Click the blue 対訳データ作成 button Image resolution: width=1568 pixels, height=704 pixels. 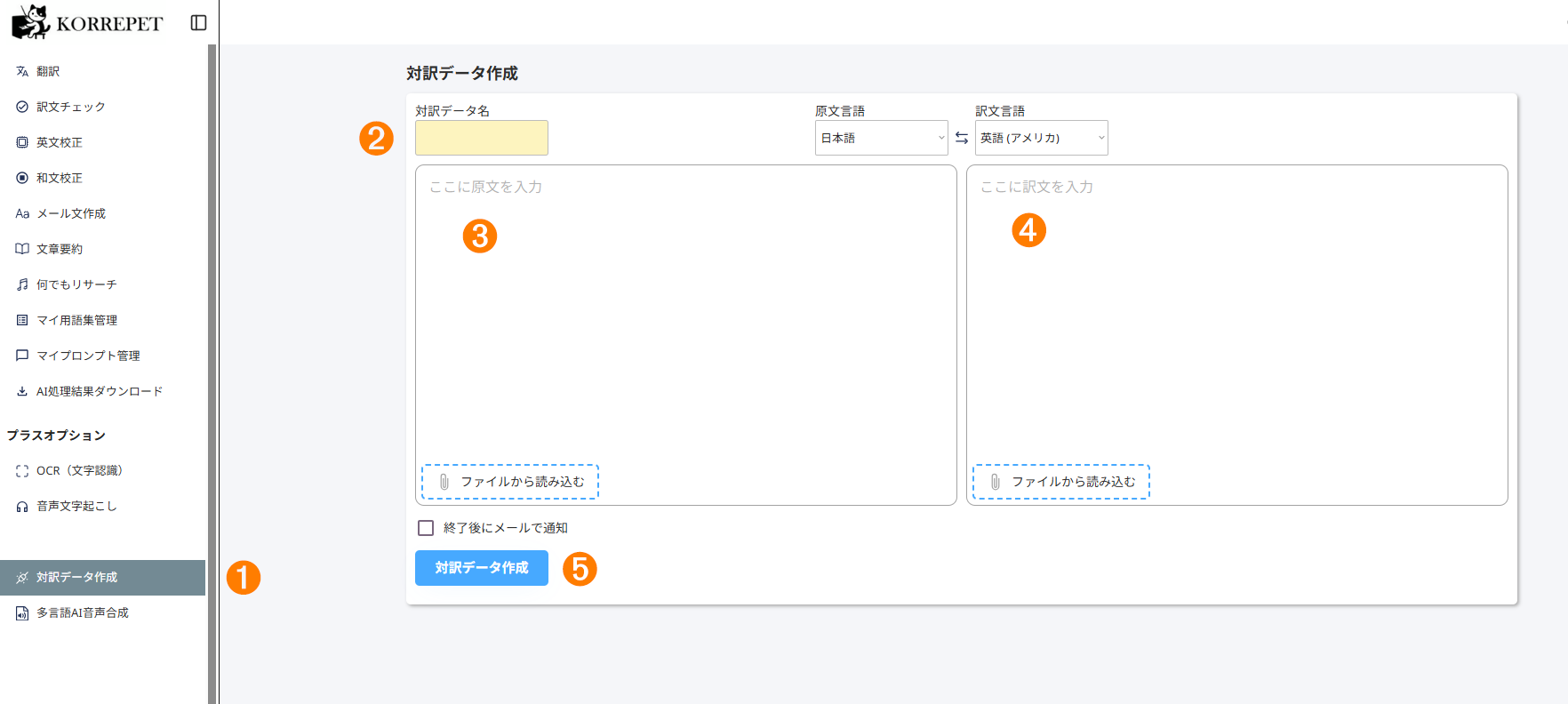[x=482, y=568]
